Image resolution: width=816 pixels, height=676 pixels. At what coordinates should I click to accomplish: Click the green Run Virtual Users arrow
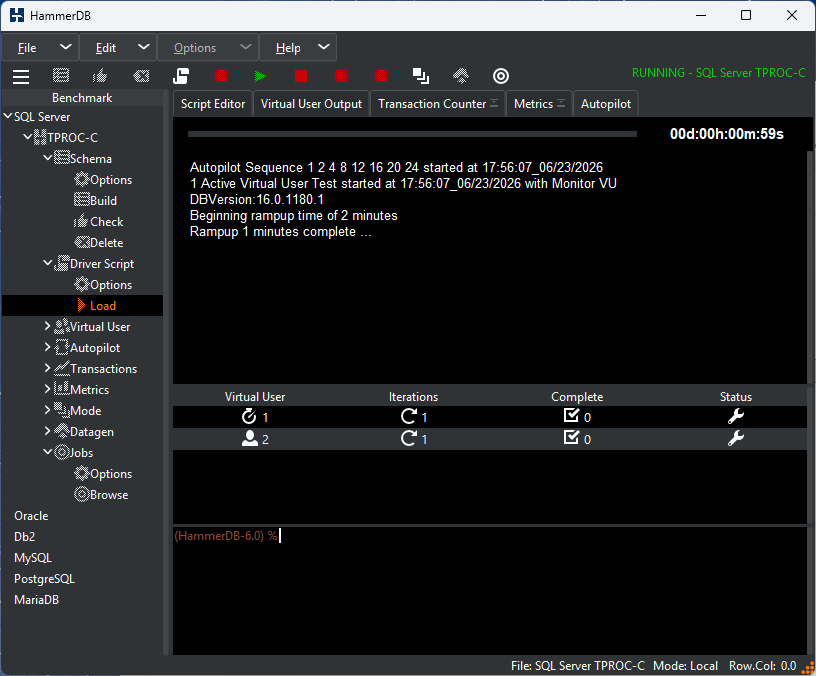click(260, 76)
